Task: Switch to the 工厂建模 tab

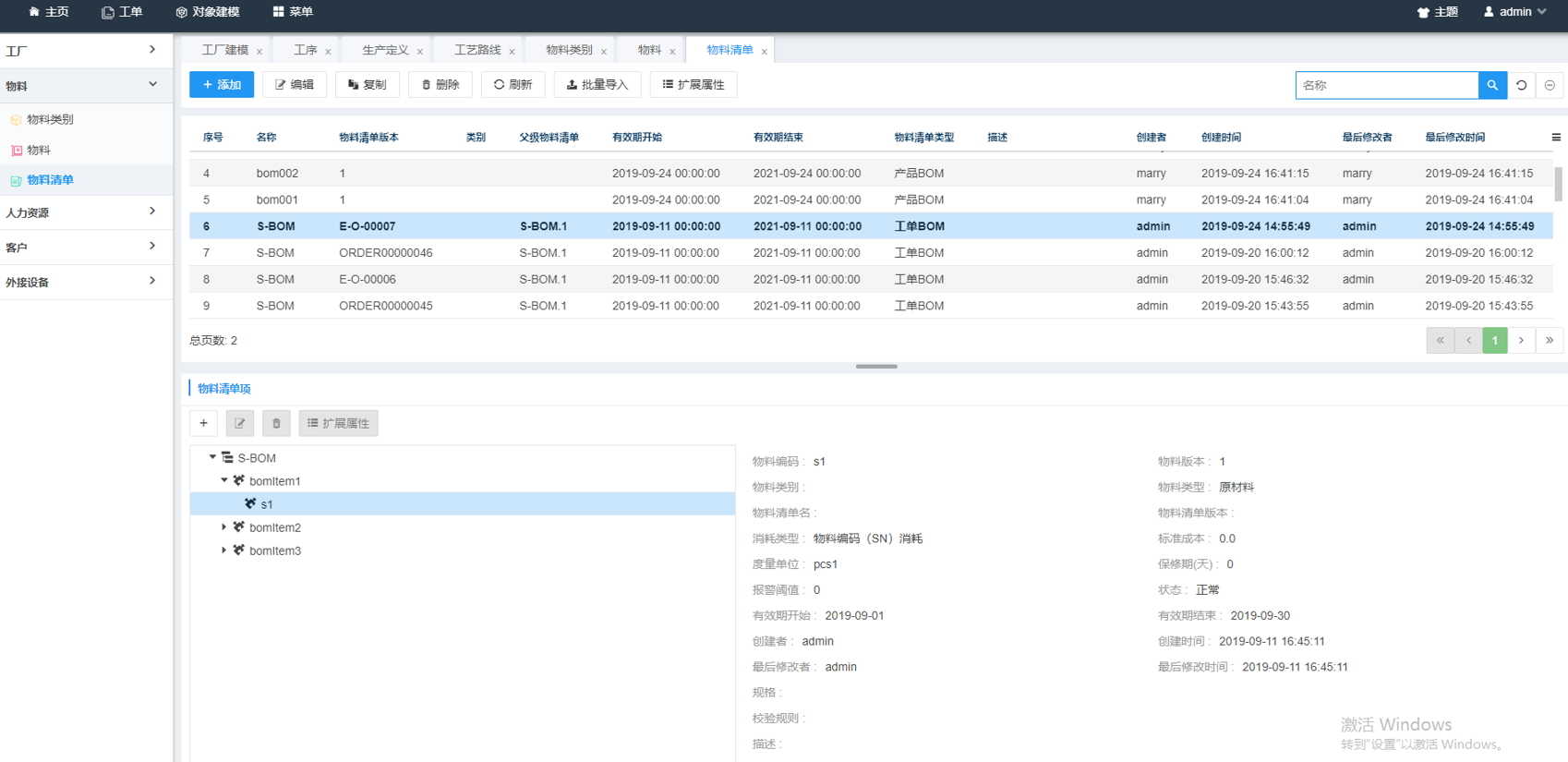Action: coord(225,50)
